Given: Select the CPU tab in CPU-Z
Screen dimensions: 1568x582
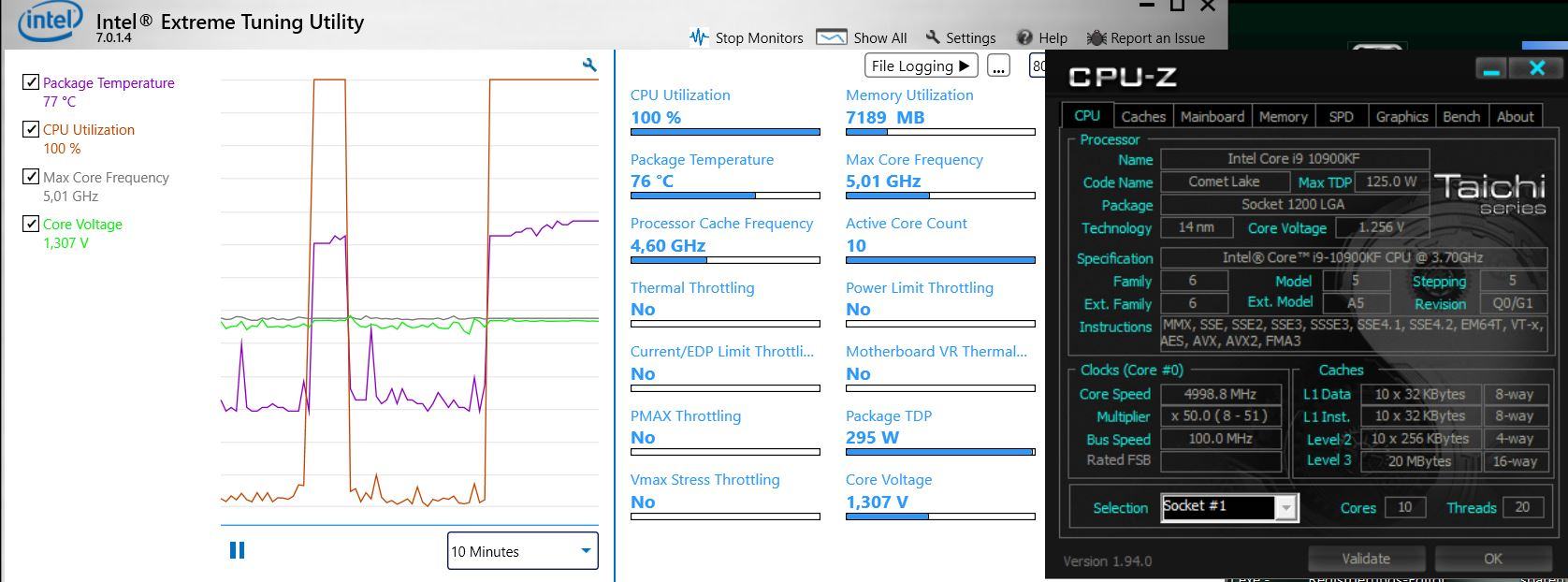Looking at the screenshot, I should pos(1087,115).
